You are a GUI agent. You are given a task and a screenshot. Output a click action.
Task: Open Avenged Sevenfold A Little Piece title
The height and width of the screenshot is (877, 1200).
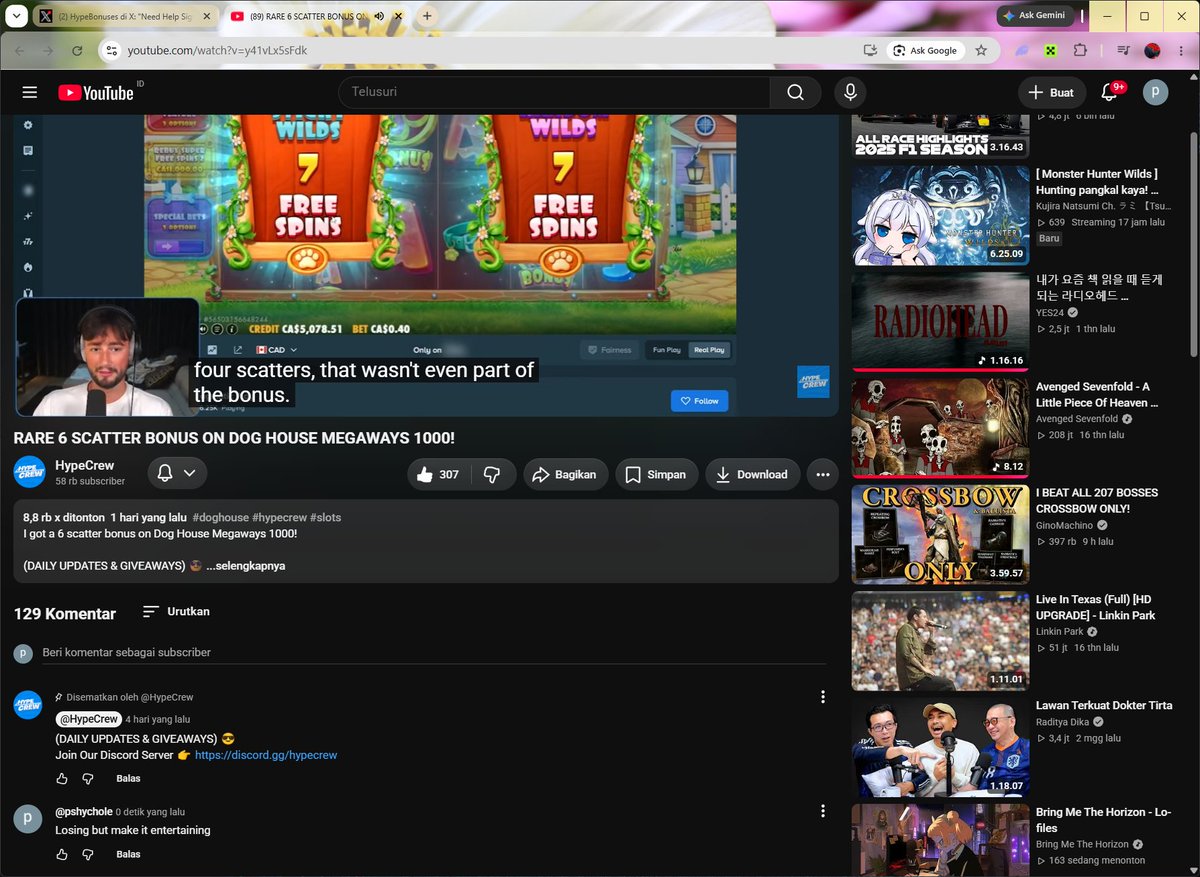pyautogui.click(x=1097, y=394)
